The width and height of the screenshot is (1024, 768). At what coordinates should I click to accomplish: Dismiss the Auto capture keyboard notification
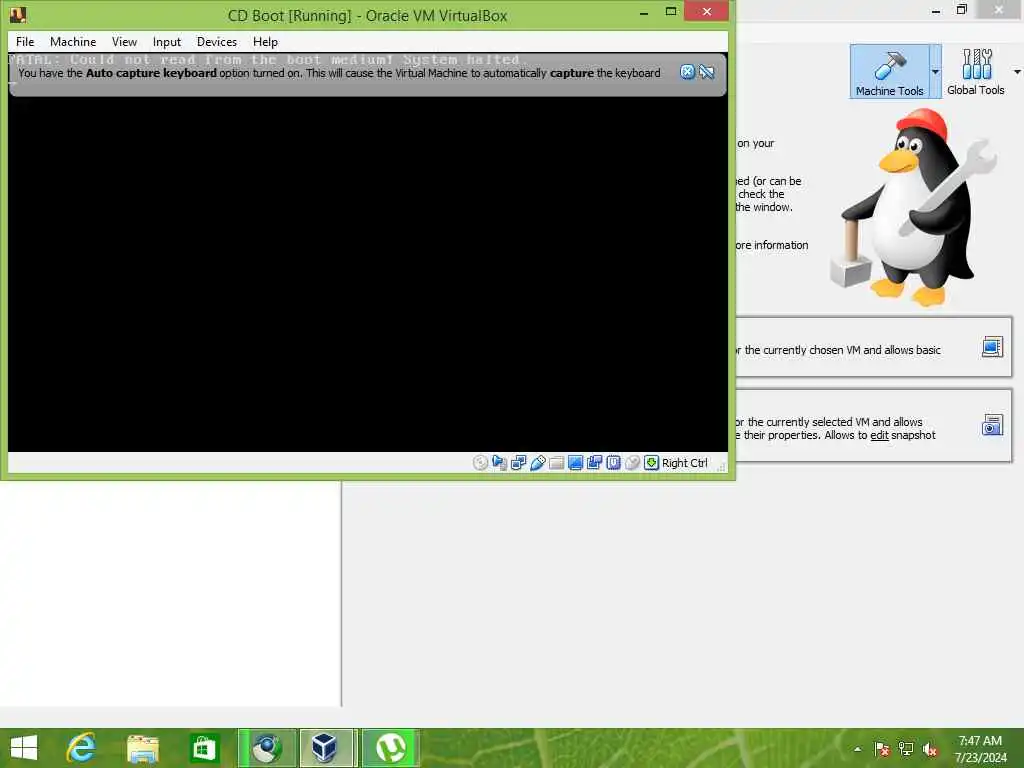point(687,72)
